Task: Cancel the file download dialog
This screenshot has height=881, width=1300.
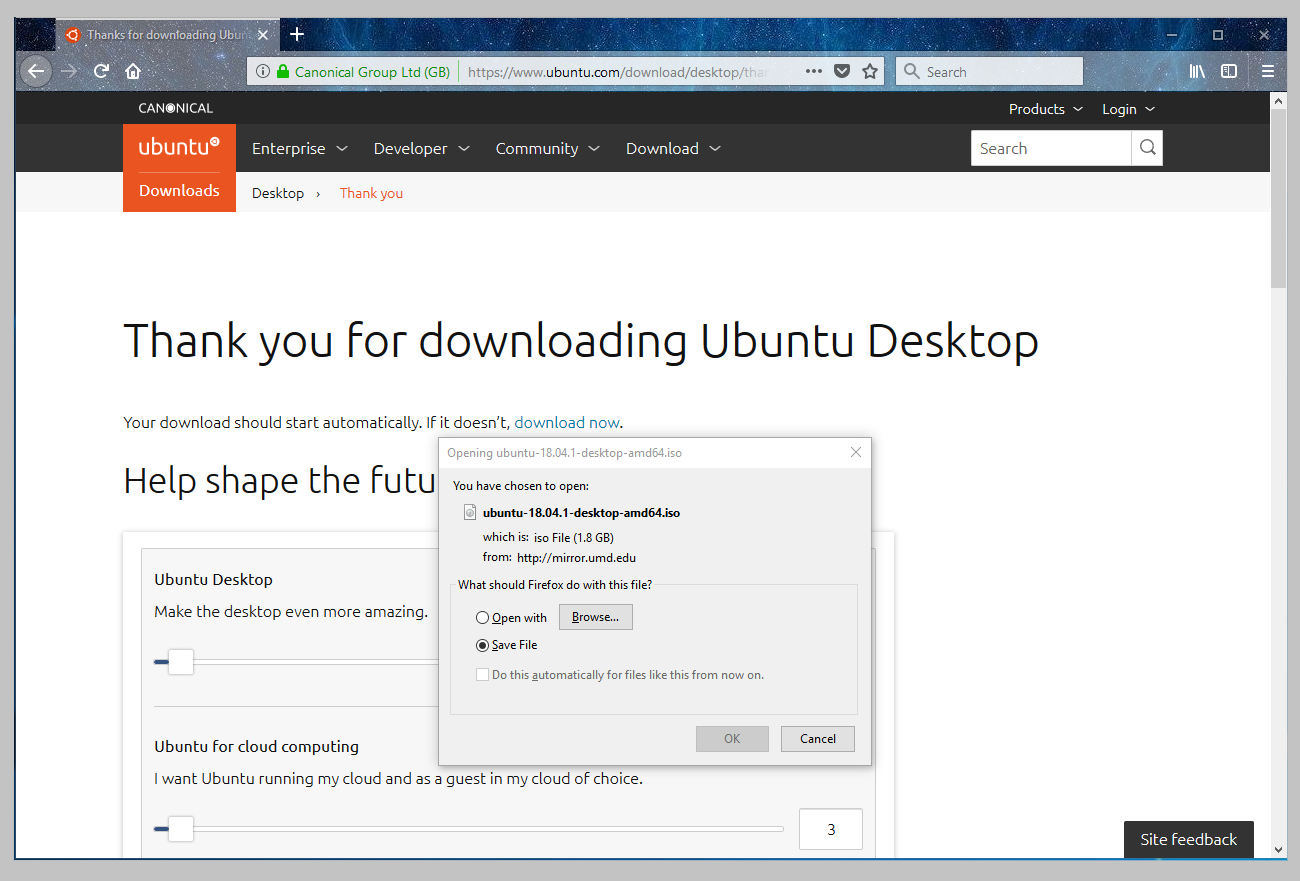Action: pyautogui.click(x=818, y=739)
